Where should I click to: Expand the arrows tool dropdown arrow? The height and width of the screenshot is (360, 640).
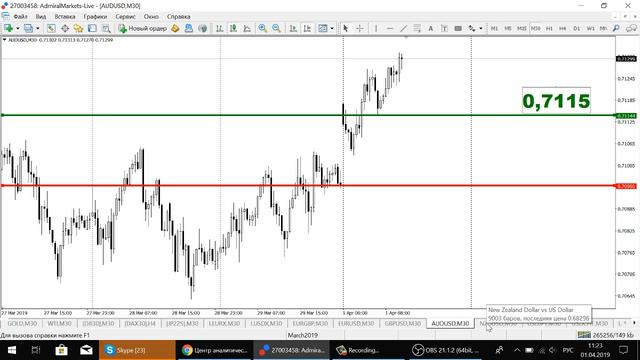tap(481, 29)
